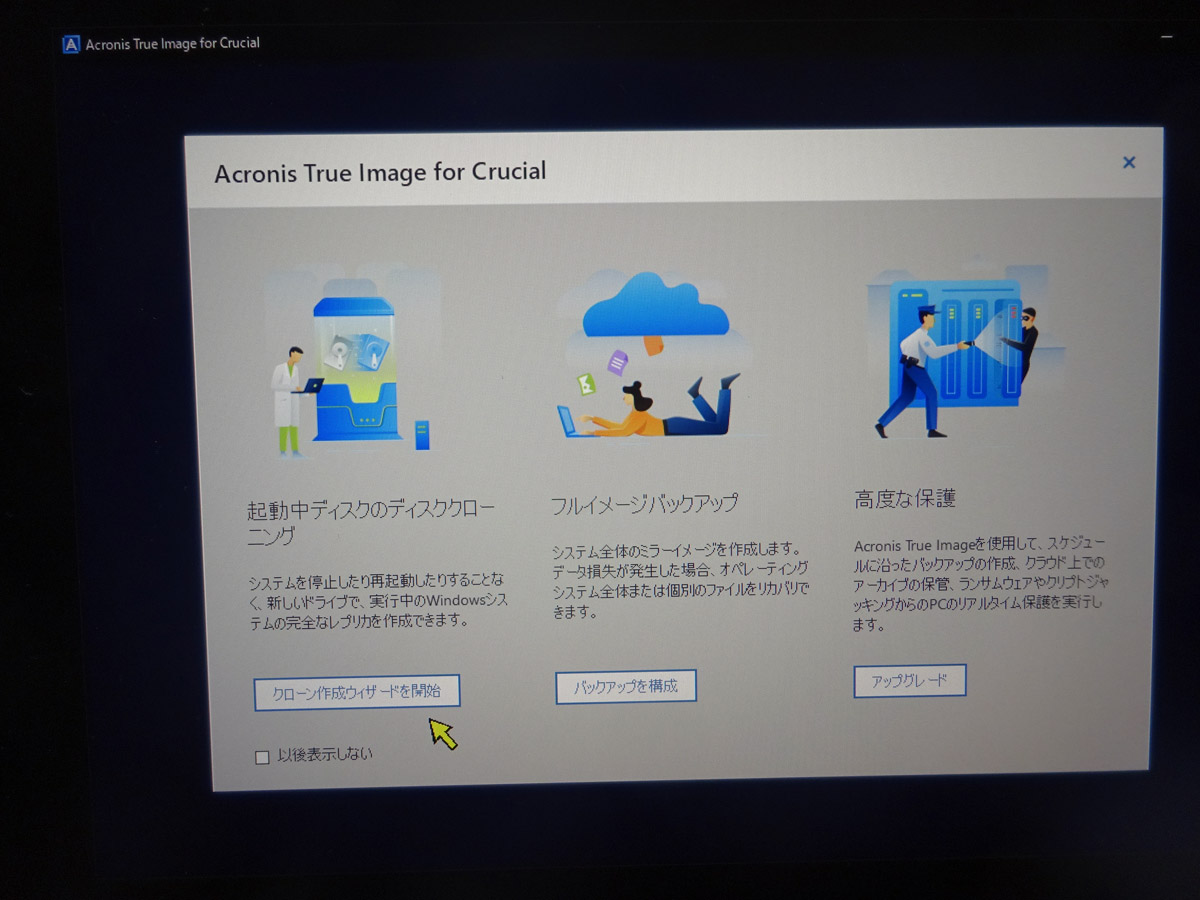Screen dimensions: 1200x900
Task: Click the cloud backup illustration
Action: pos(652,356)
